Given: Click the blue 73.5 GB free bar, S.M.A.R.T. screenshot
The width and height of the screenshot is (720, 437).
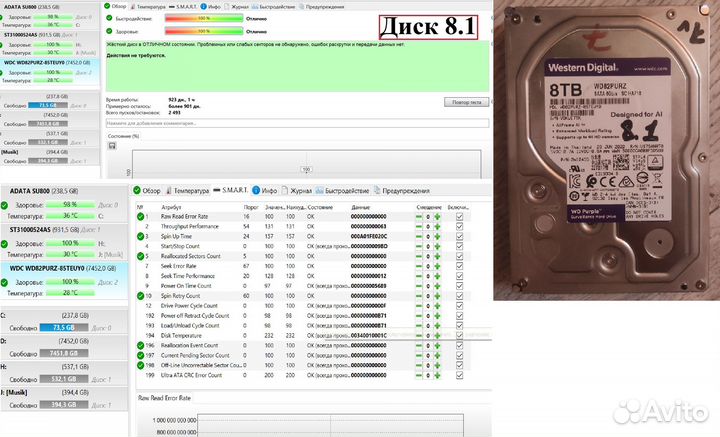Looking at the screenshot, I should click(64, 328).
